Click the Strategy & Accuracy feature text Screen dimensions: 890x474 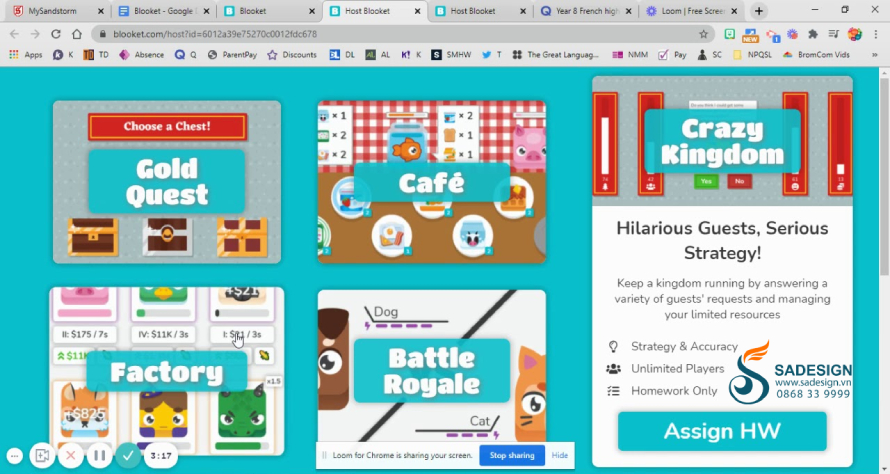pyautogui.click(x=684, y=346)
